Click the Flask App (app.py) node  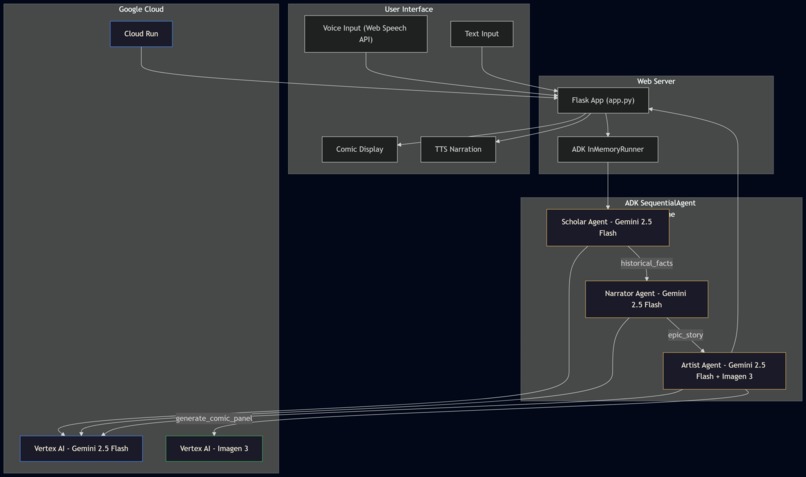tap(603, 100)
